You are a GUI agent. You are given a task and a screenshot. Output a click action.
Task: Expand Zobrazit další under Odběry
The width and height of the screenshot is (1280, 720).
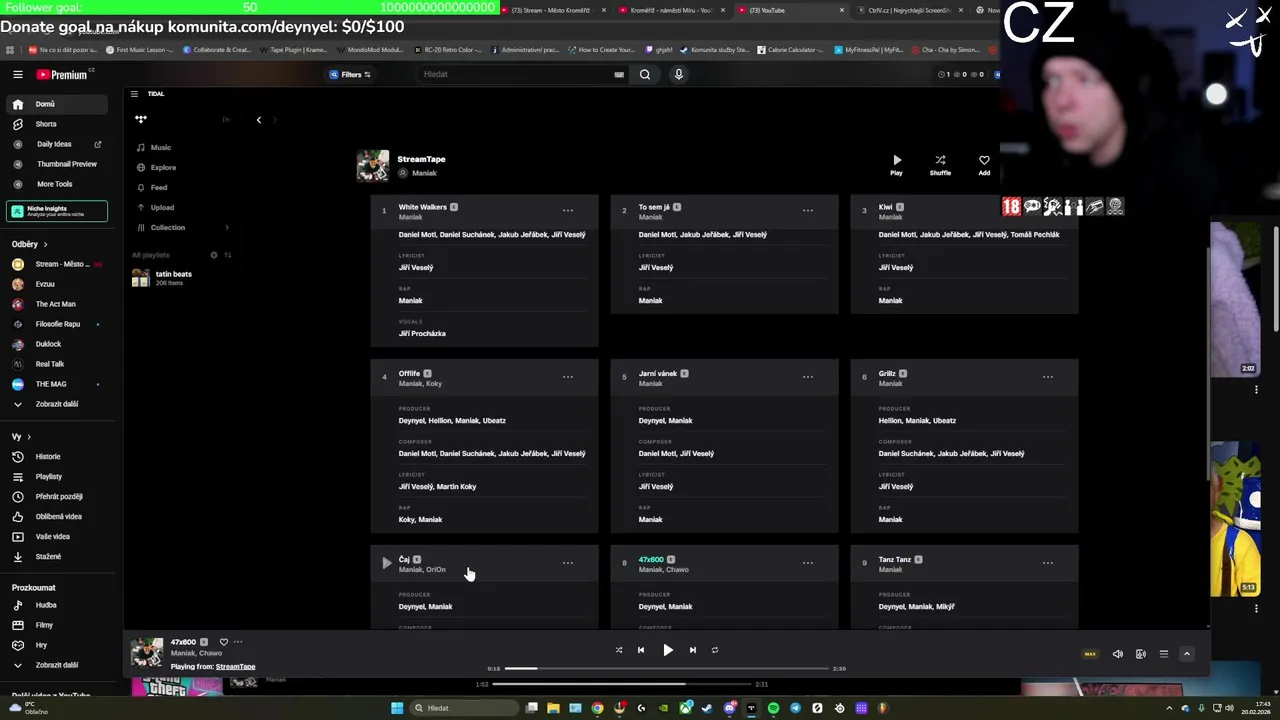click(x=57, y=404)
